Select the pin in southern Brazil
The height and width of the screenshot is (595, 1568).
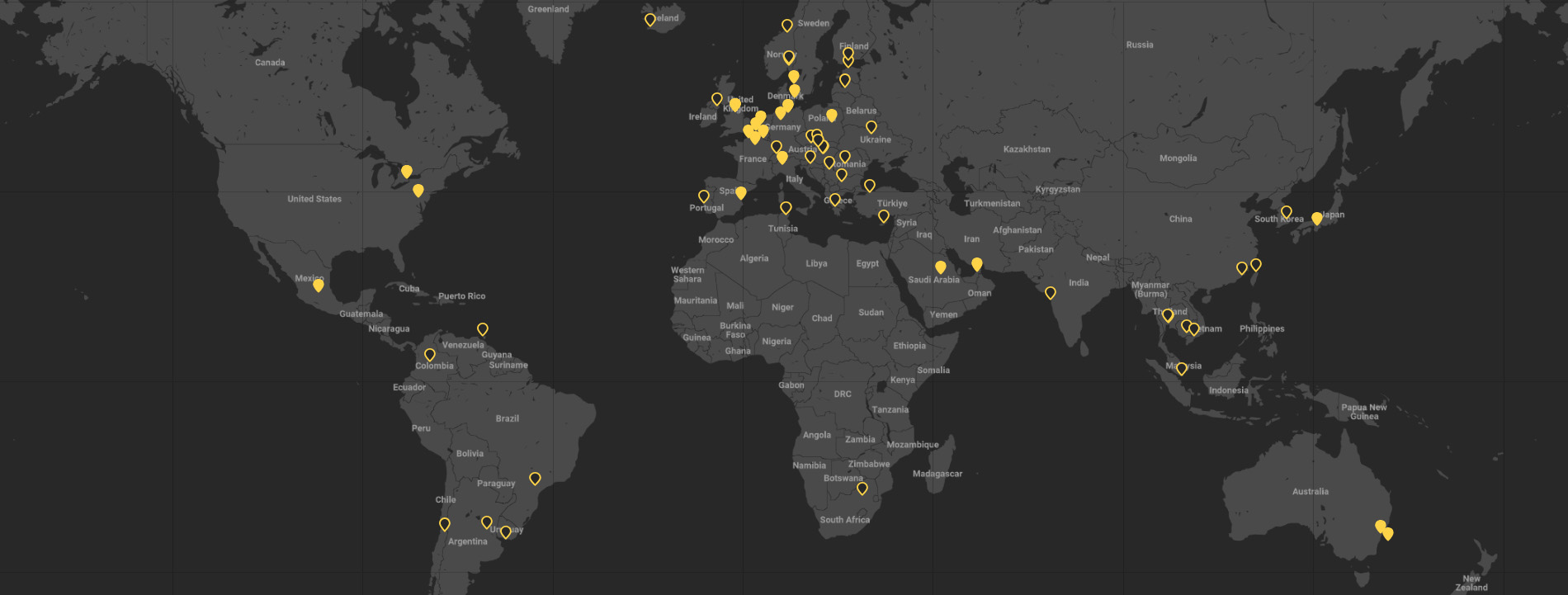[x=535, y=479]
